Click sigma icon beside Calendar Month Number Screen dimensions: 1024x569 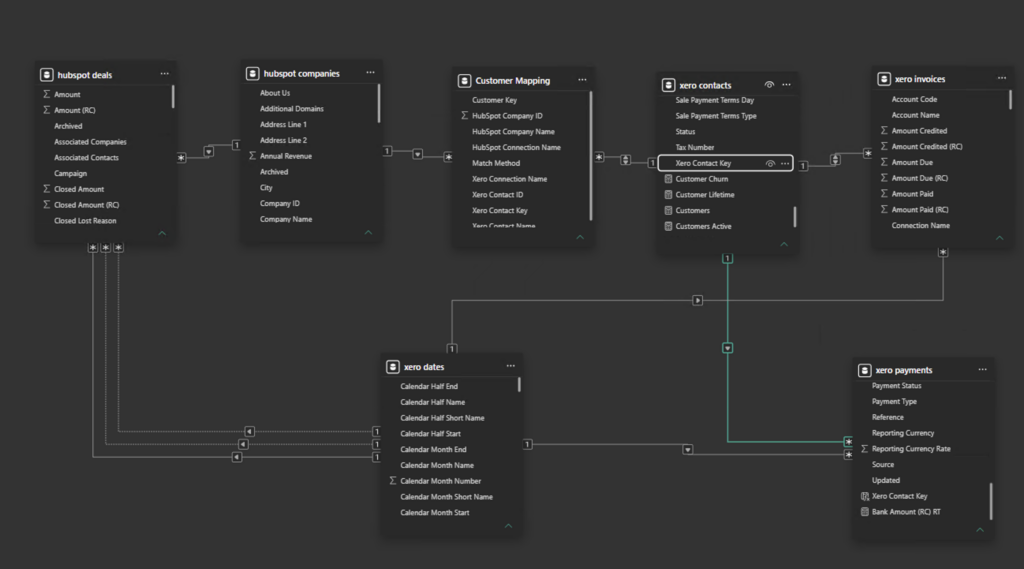coord(392,480)
